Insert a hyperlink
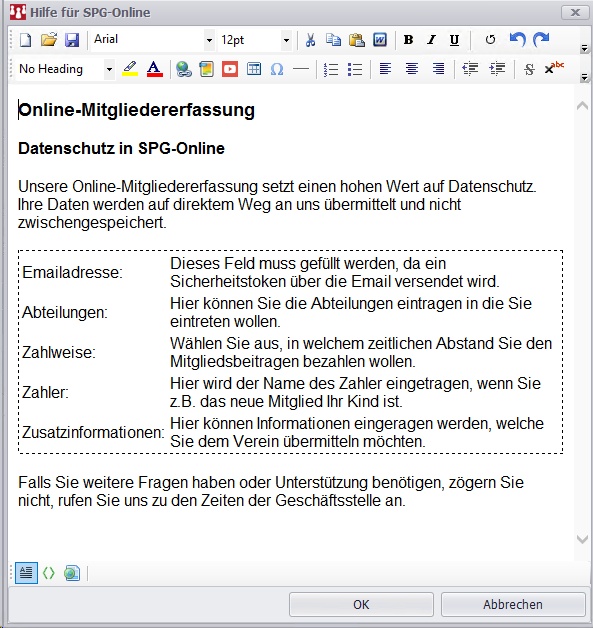Screen dimensions: 593x628 point(184,69)
